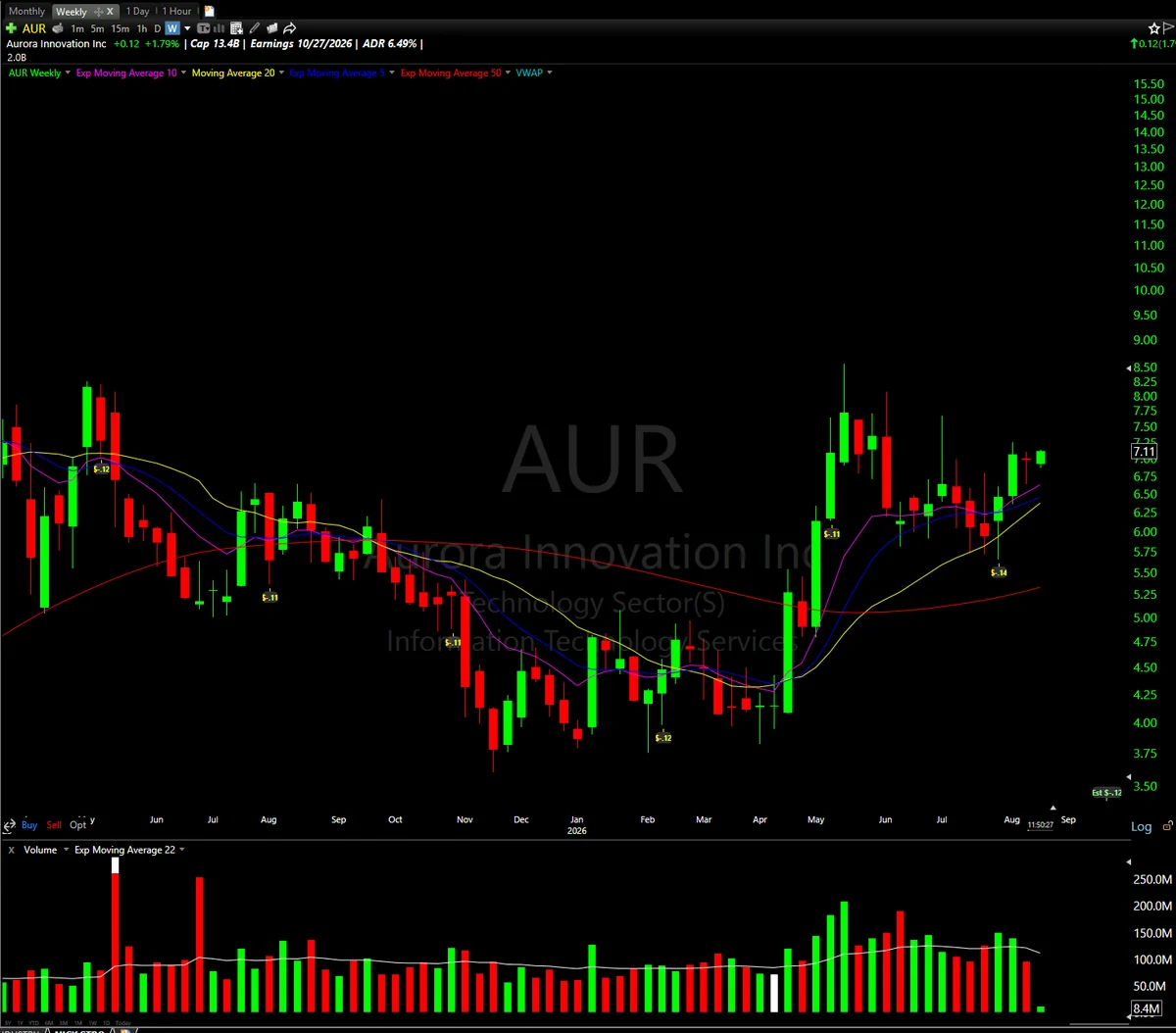Click the 8.4M volume label
The image size is (1176, 1033).
click(x=1146, y=1008)
